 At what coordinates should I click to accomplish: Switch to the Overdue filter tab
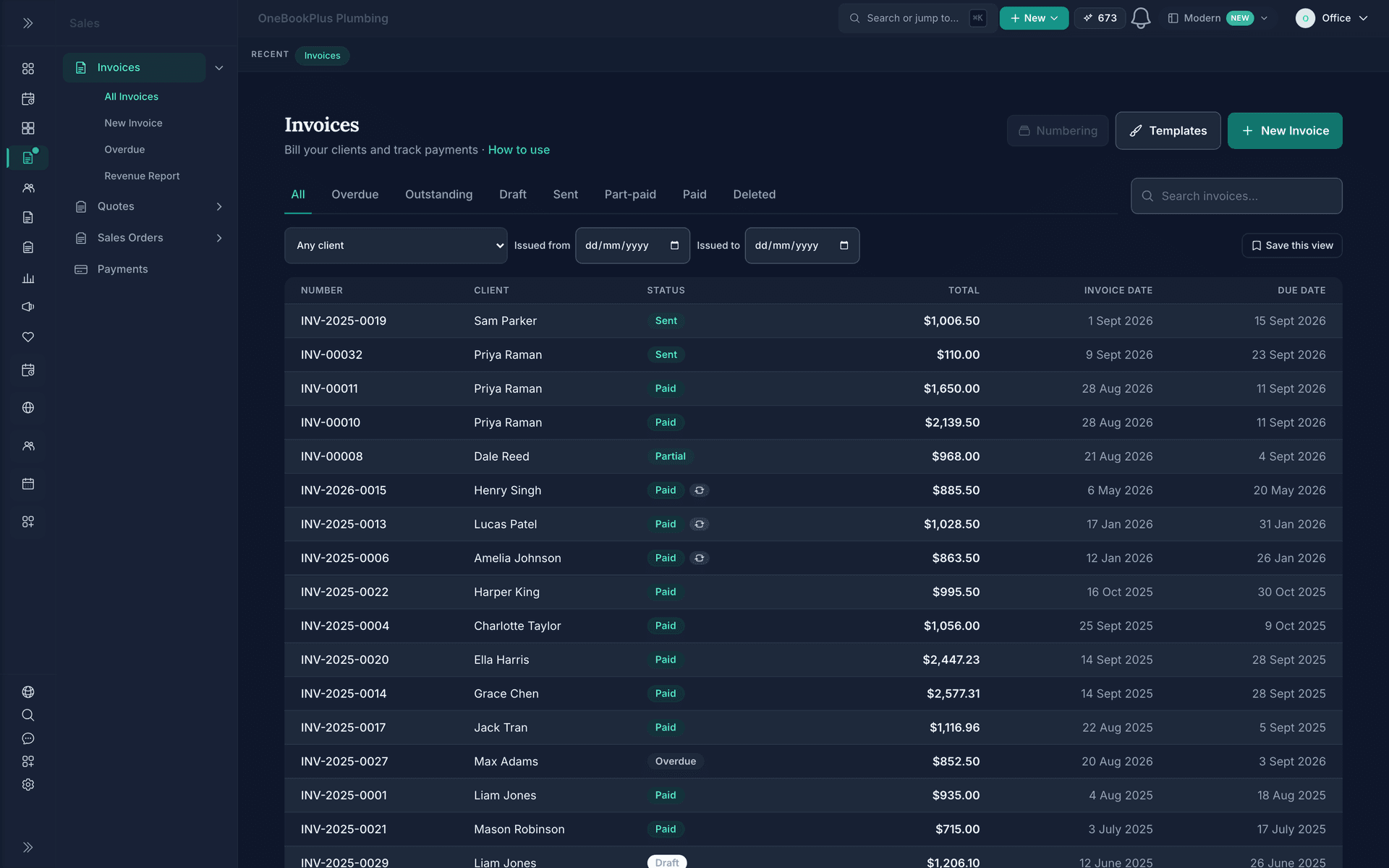[354, 195]
